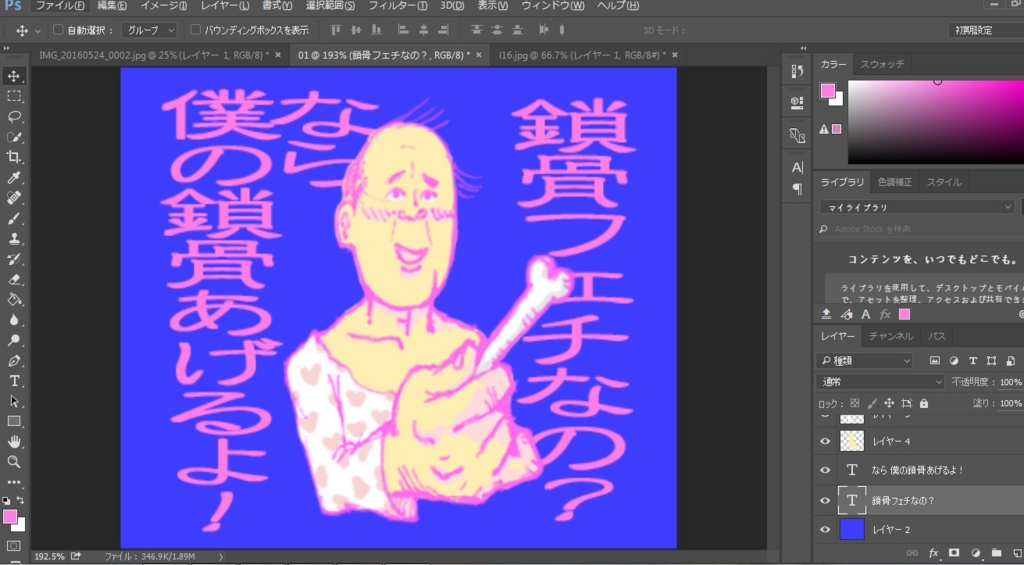Viewport: 1024px width, 565px height.
Task: Select the Eyedropper tool
Action: coord(14,178)
